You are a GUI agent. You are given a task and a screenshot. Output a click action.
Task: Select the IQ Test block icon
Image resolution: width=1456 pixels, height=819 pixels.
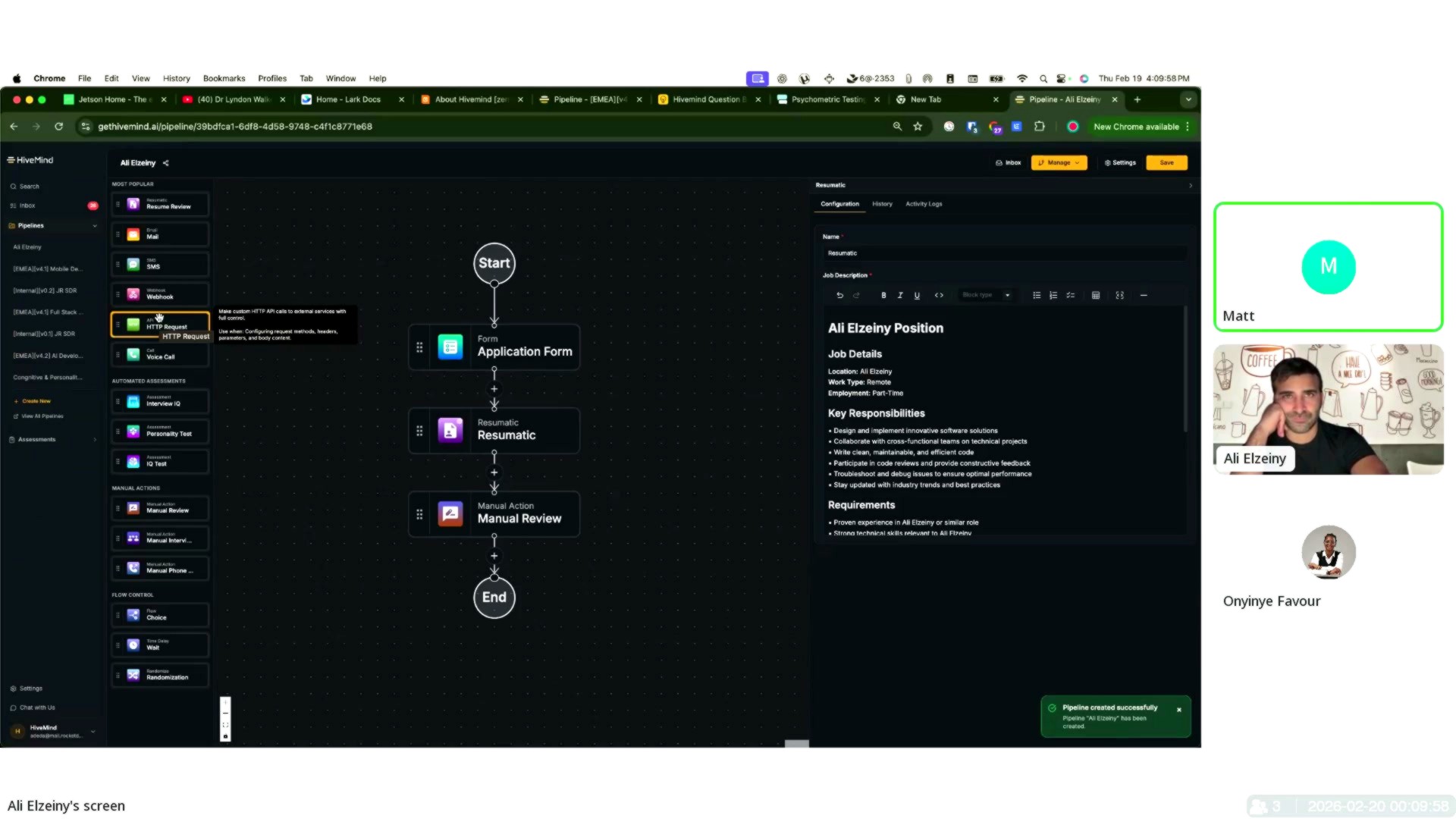[133, 462]
